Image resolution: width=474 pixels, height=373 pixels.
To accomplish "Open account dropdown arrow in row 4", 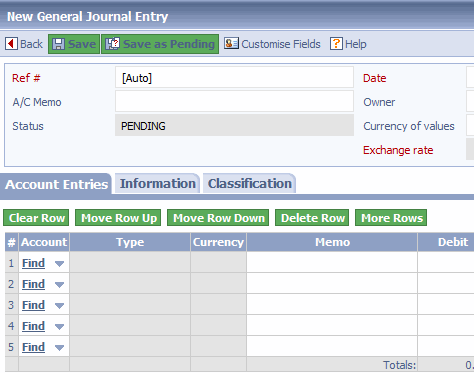I will pyautogui.click(x=59, y=327).
